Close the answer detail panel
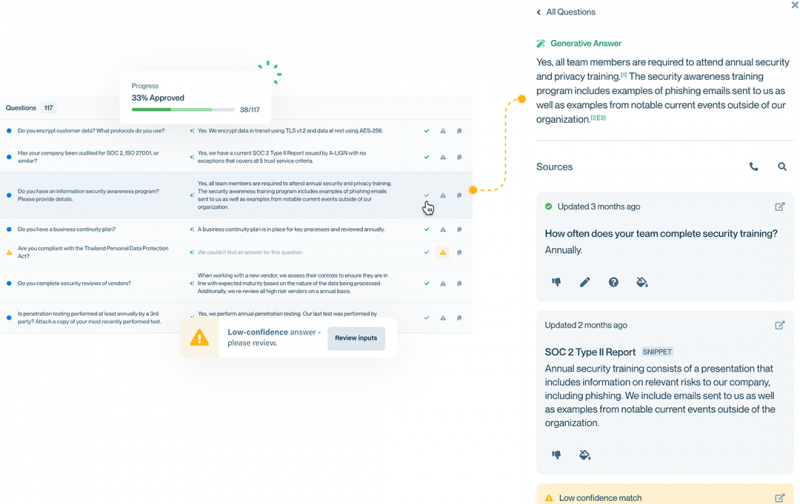The image size is (800, 504). coord(795,5)
